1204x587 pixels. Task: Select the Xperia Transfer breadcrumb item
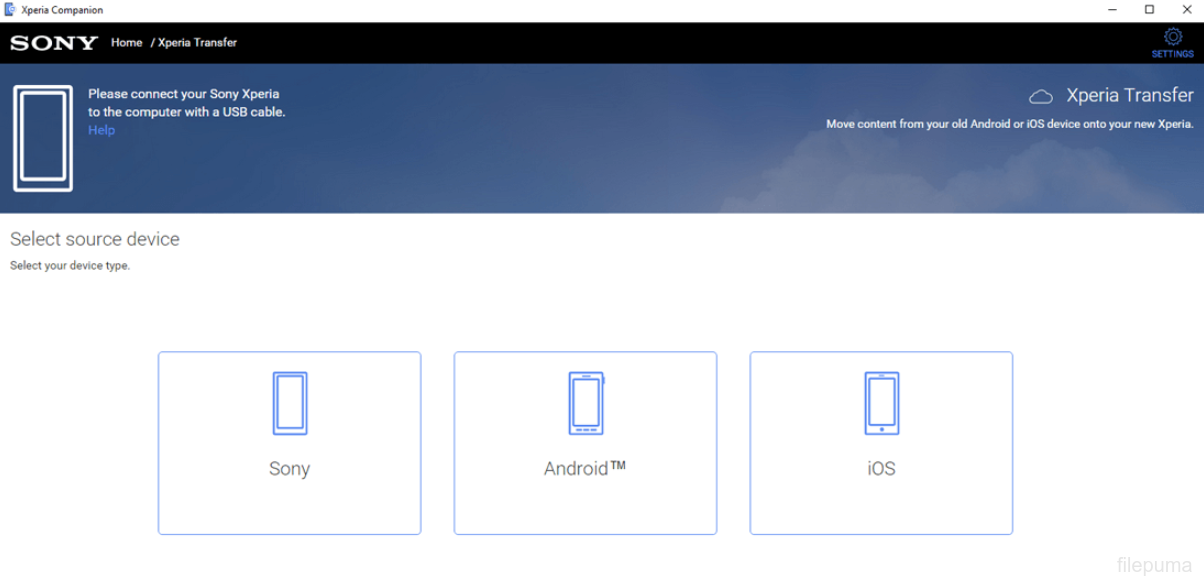(x=197, y=43)
